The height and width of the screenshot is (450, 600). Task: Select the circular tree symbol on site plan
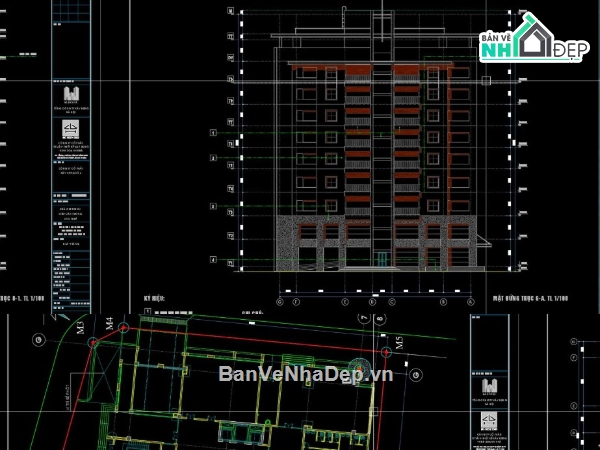pos(359,368)
